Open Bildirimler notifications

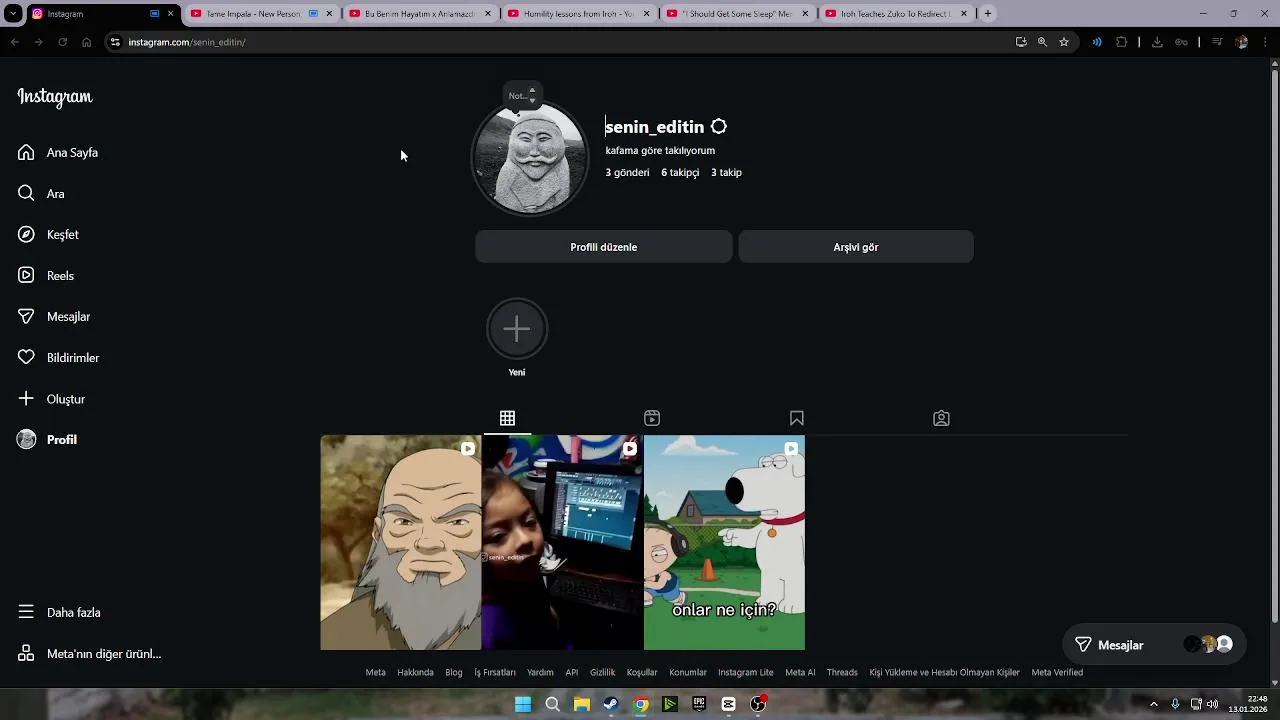pyautogui.click(x=58, y=358)
